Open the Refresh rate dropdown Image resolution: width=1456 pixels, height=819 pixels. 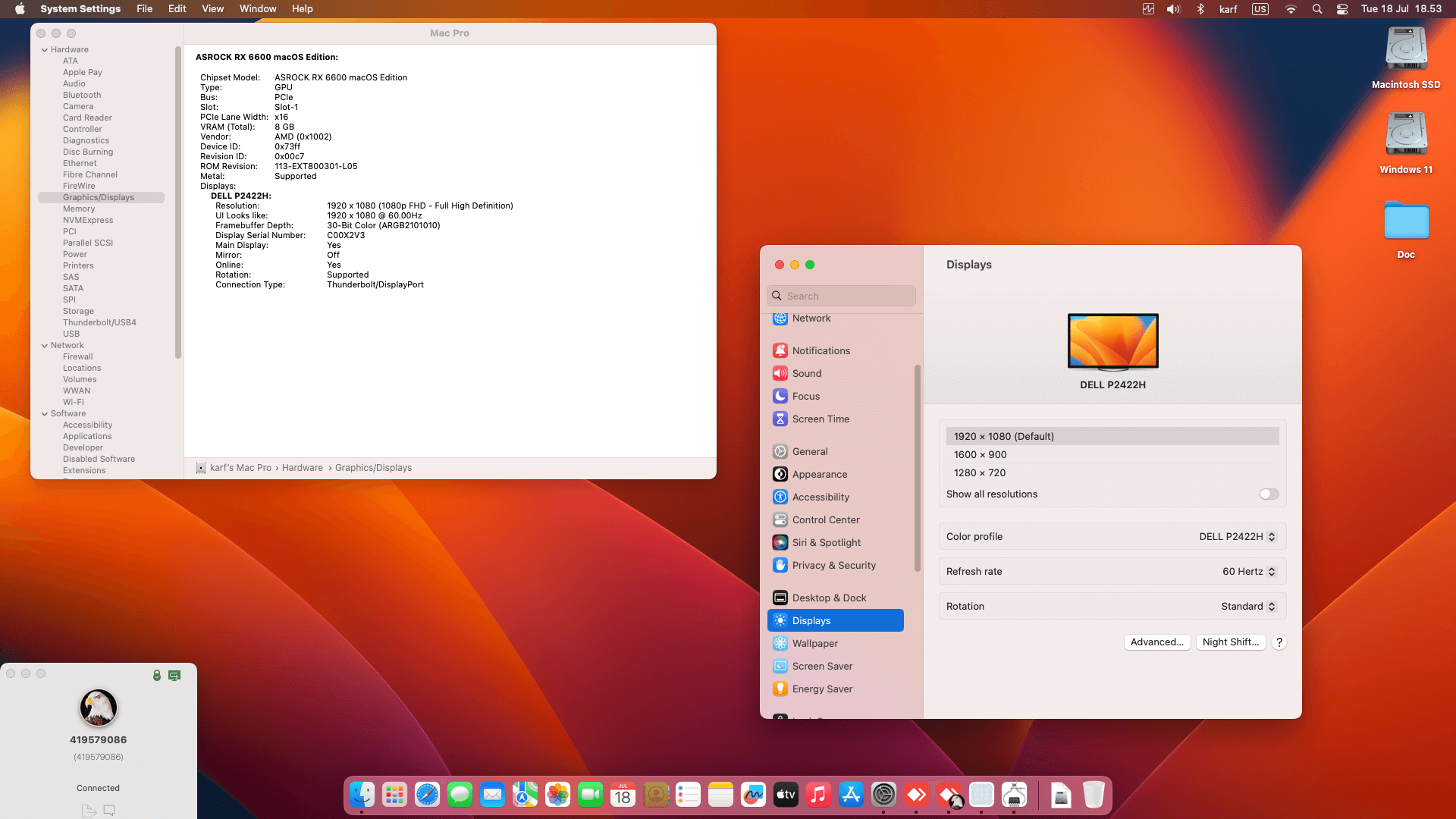(x=1249, y=571)
